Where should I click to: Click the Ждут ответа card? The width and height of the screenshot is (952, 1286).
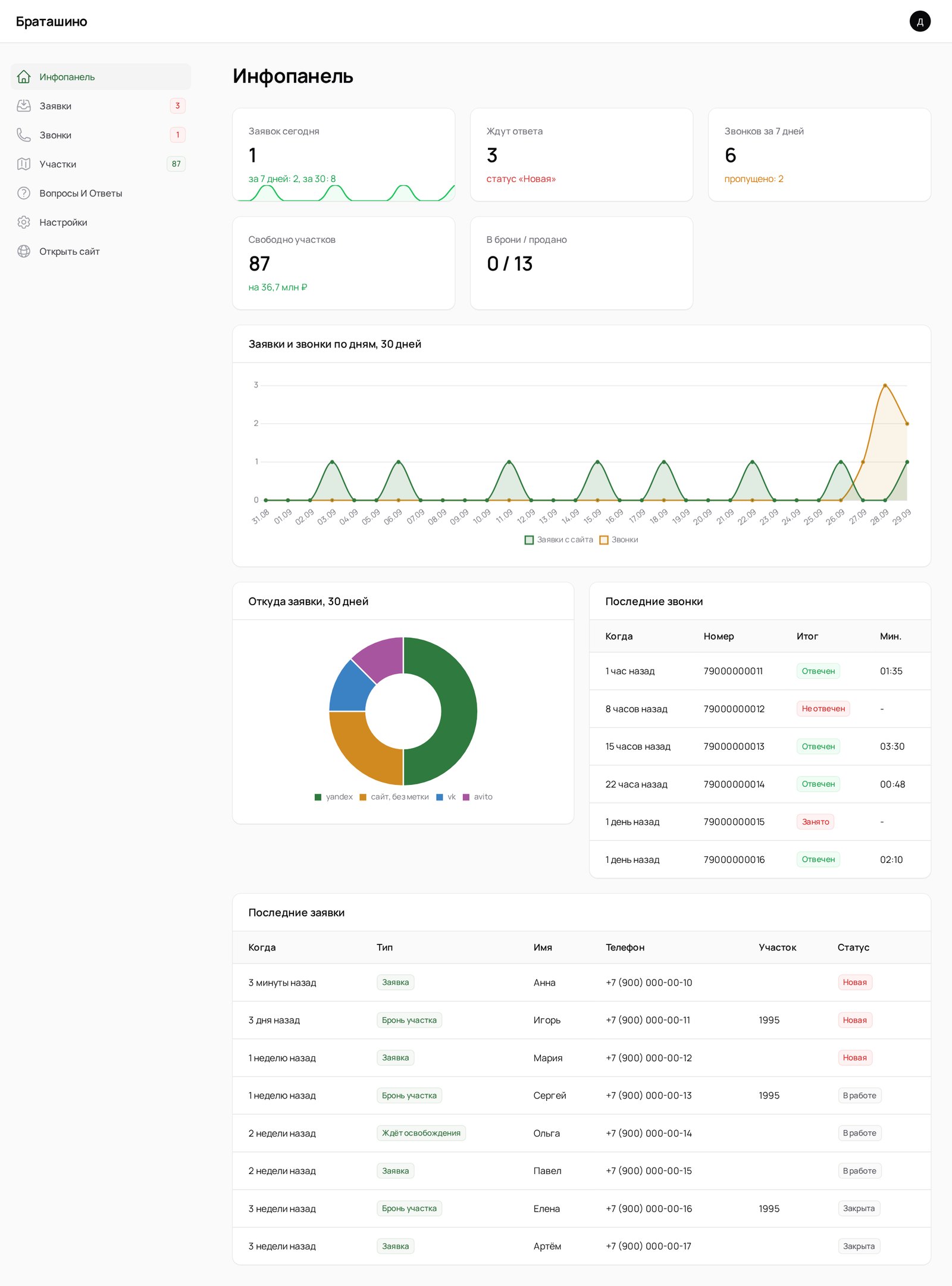[581, 155]
